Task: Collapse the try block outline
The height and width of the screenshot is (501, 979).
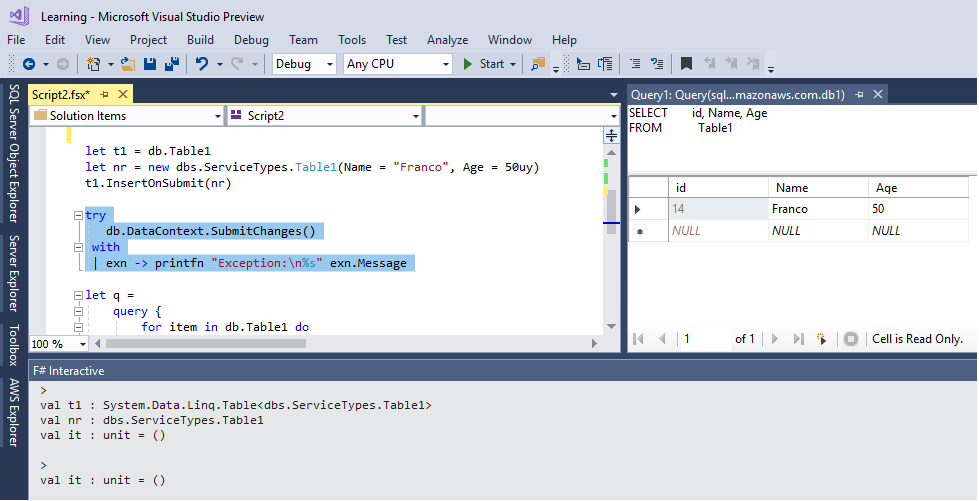Action: tap(79, 216)
